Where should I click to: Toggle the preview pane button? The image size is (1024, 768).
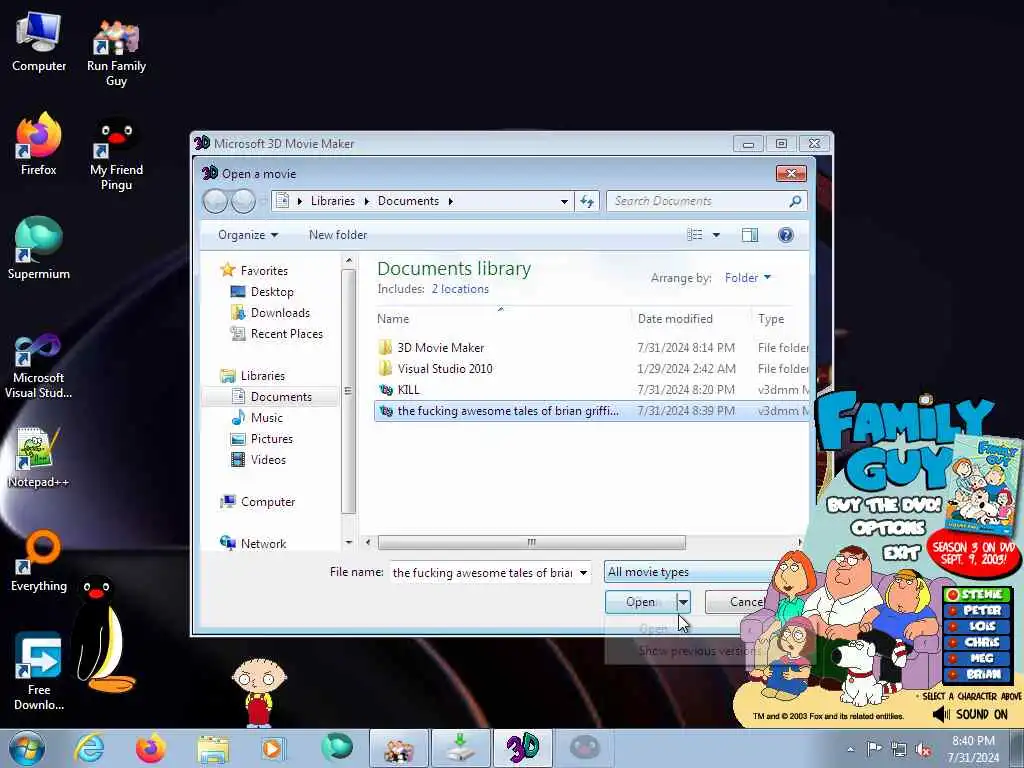coord(750,235)
